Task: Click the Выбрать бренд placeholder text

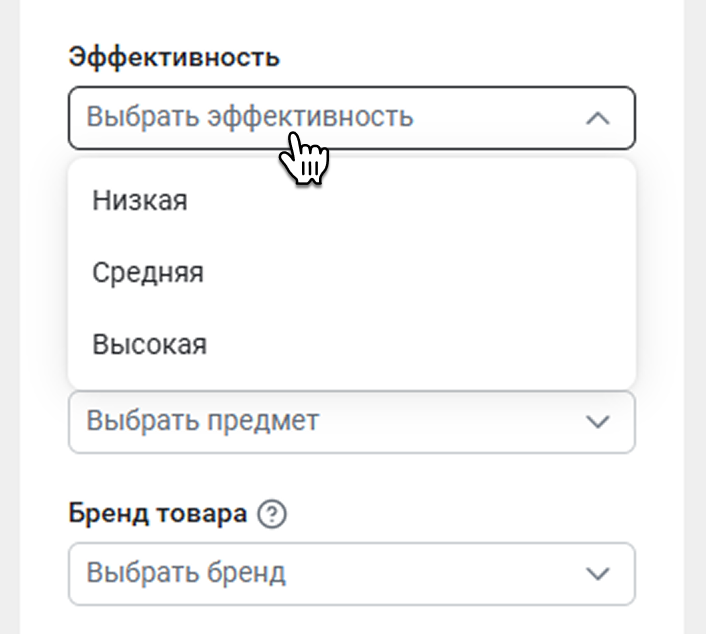Action: pos(186,573)
